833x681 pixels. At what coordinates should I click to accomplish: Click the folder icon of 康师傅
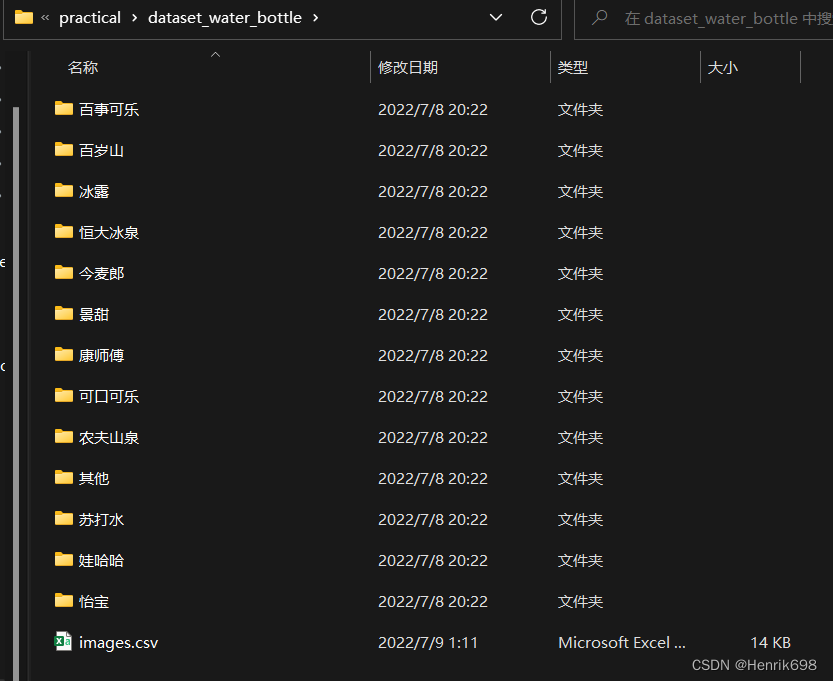pos(64,354)
